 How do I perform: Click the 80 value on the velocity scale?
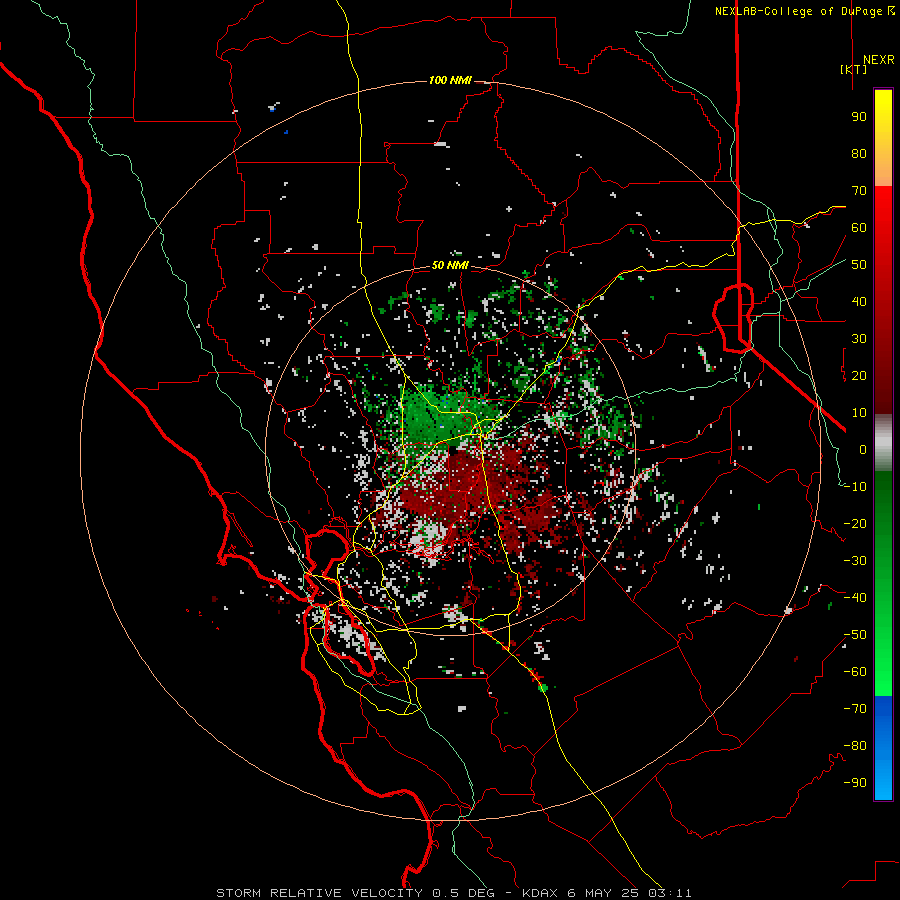click(859, 153)
